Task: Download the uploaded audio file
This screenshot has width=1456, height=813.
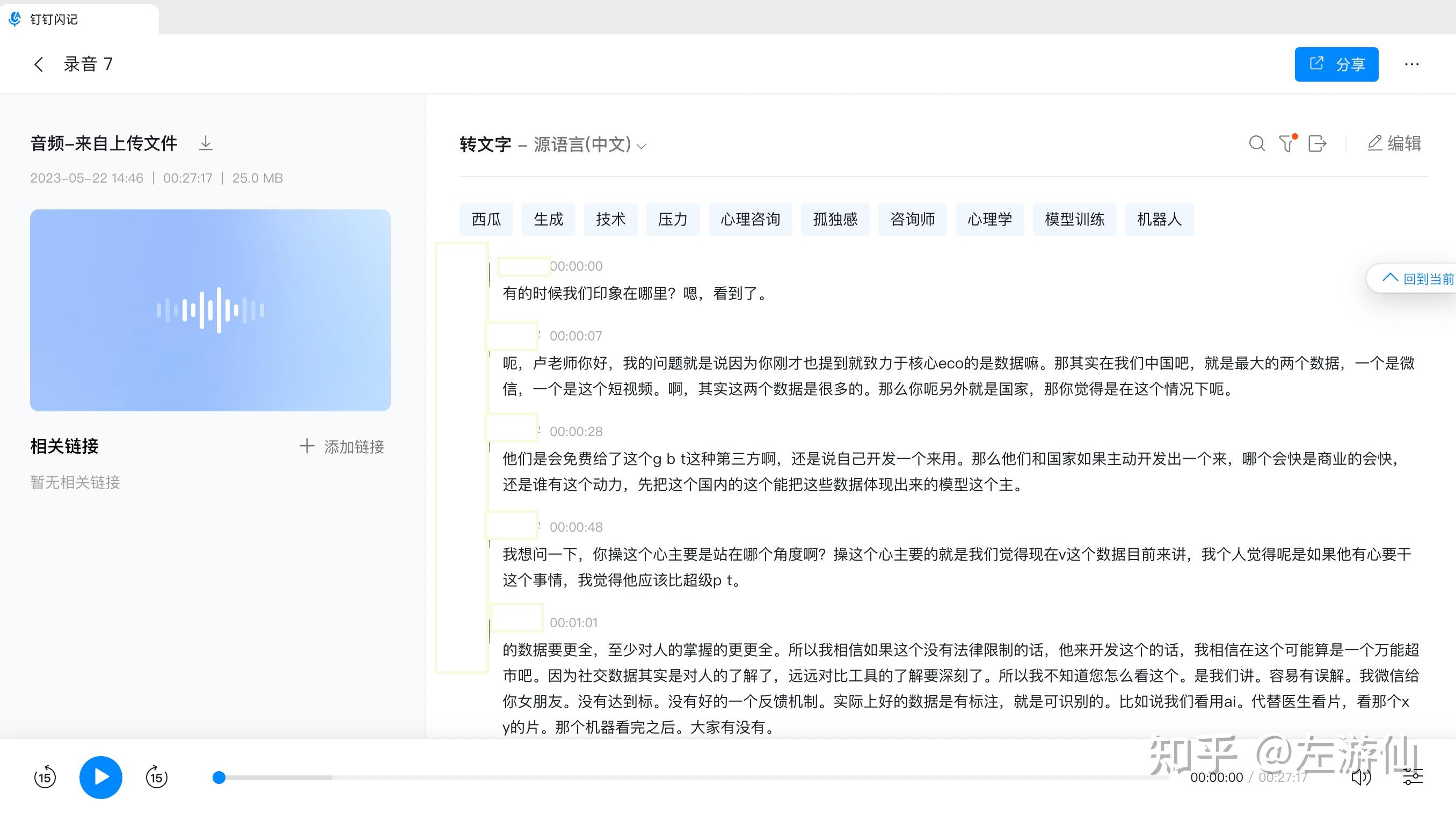Action: point(206,143)
